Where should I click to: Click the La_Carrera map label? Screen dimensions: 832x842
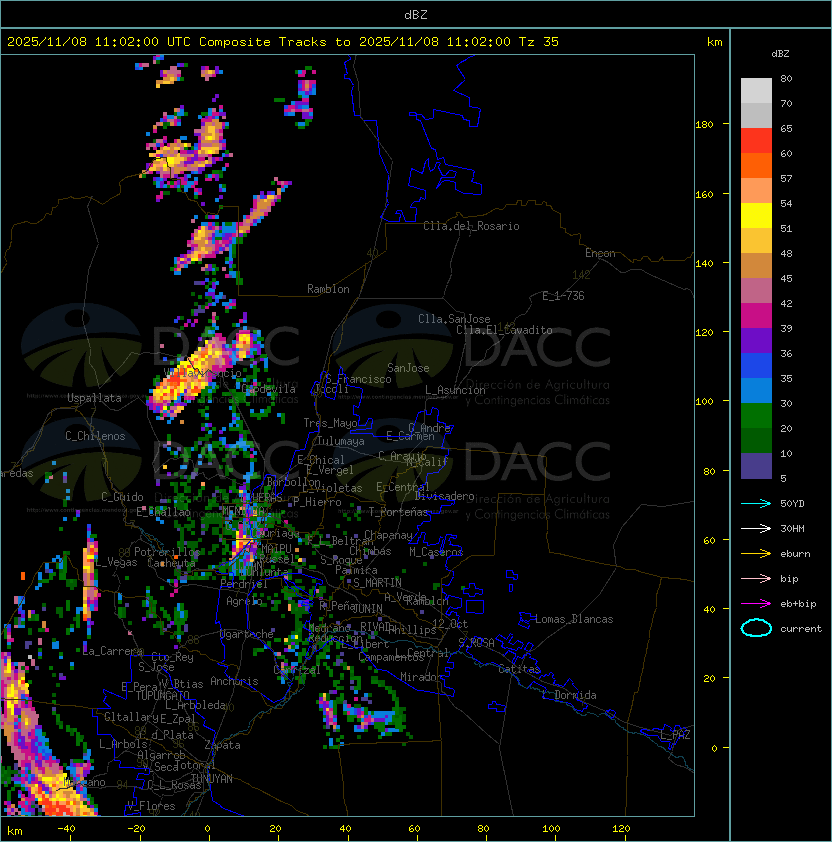113,651
